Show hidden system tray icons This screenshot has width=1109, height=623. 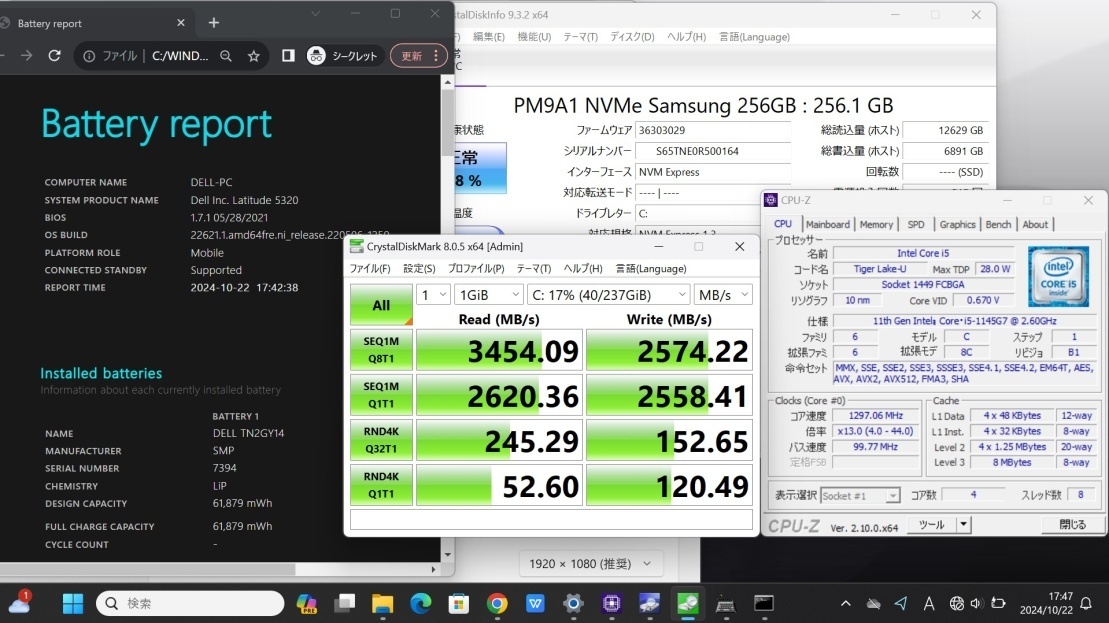tap(846, 603)
